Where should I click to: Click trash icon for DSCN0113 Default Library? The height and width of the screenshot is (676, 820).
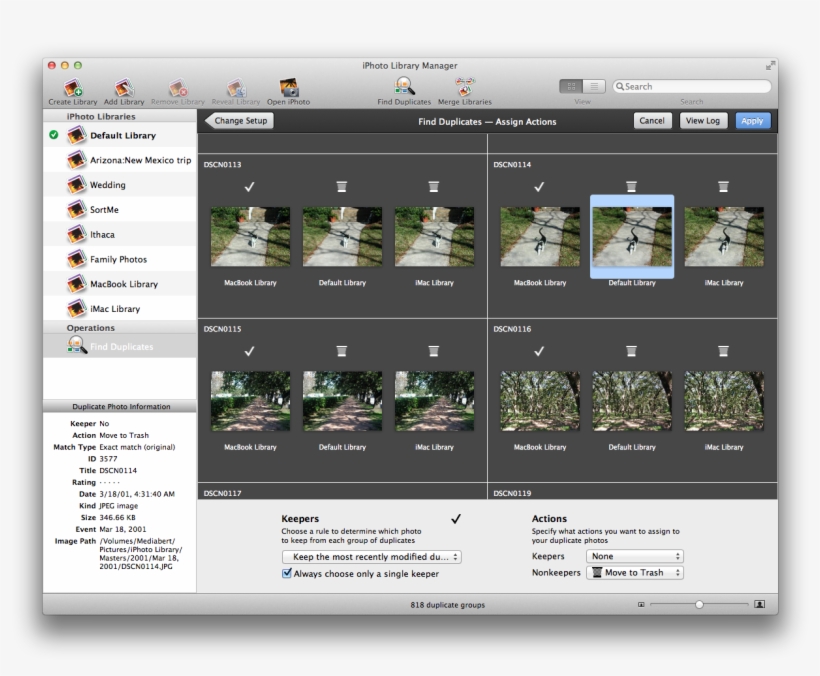click(x=341, y=187)
